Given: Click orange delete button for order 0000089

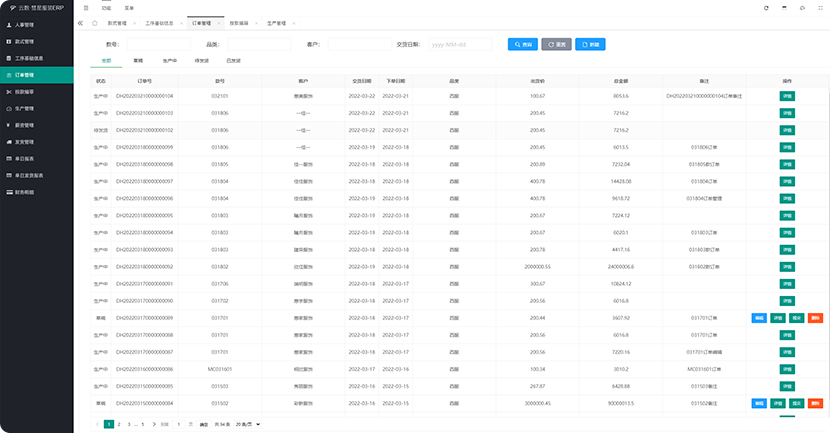Looking at the screenshot, I should click(815, 318).
